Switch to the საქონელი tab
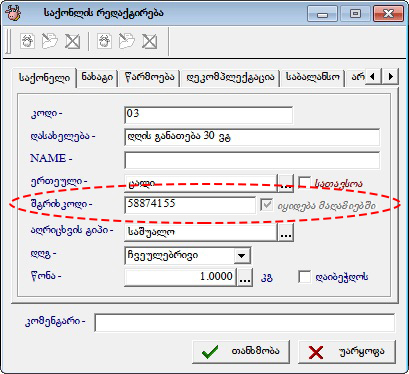 pos(45,78)
